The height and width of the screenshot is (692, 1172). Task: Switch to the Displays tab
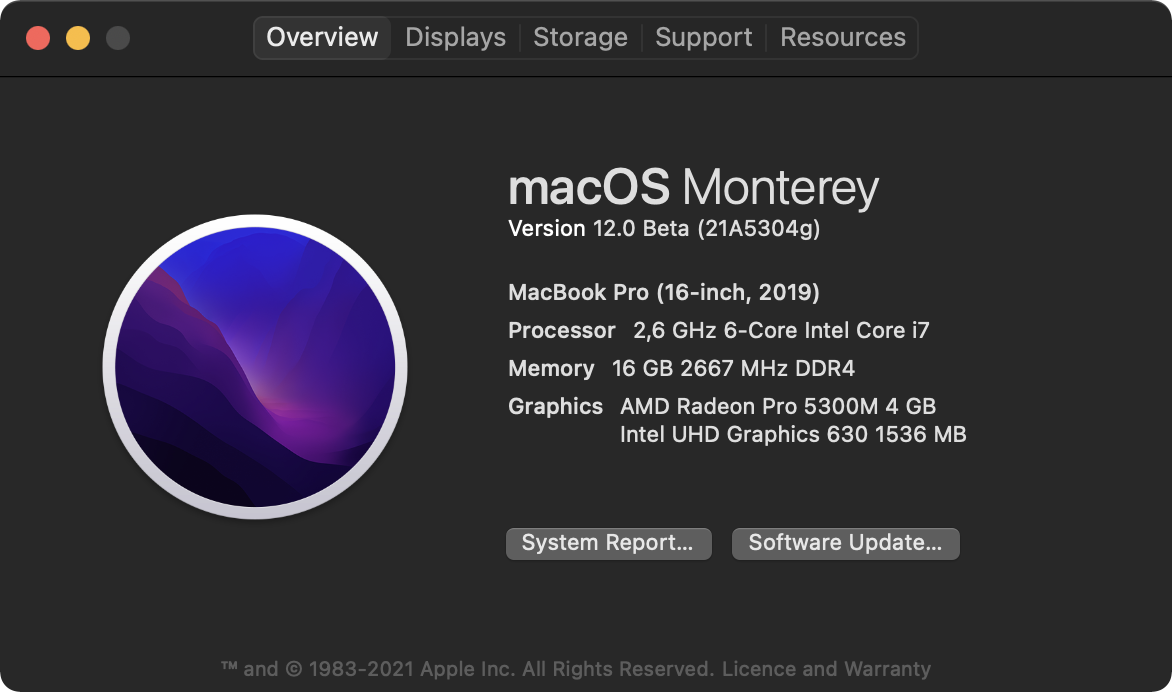click(x=455, y=38)
